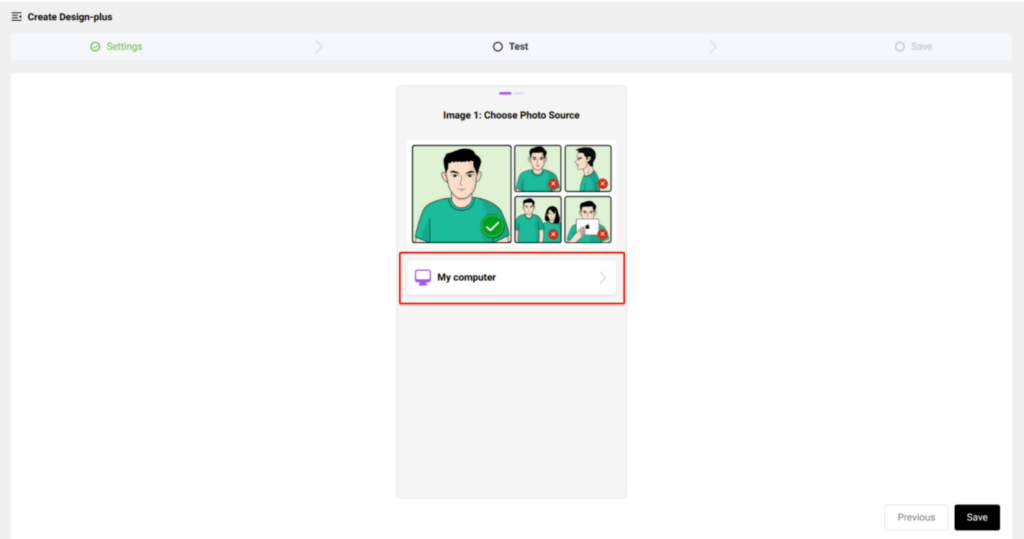Viewport: 1024px width, 539px height.
Task: Click the green checkmark badge on portrait
Action: click(x=492, y=227)
